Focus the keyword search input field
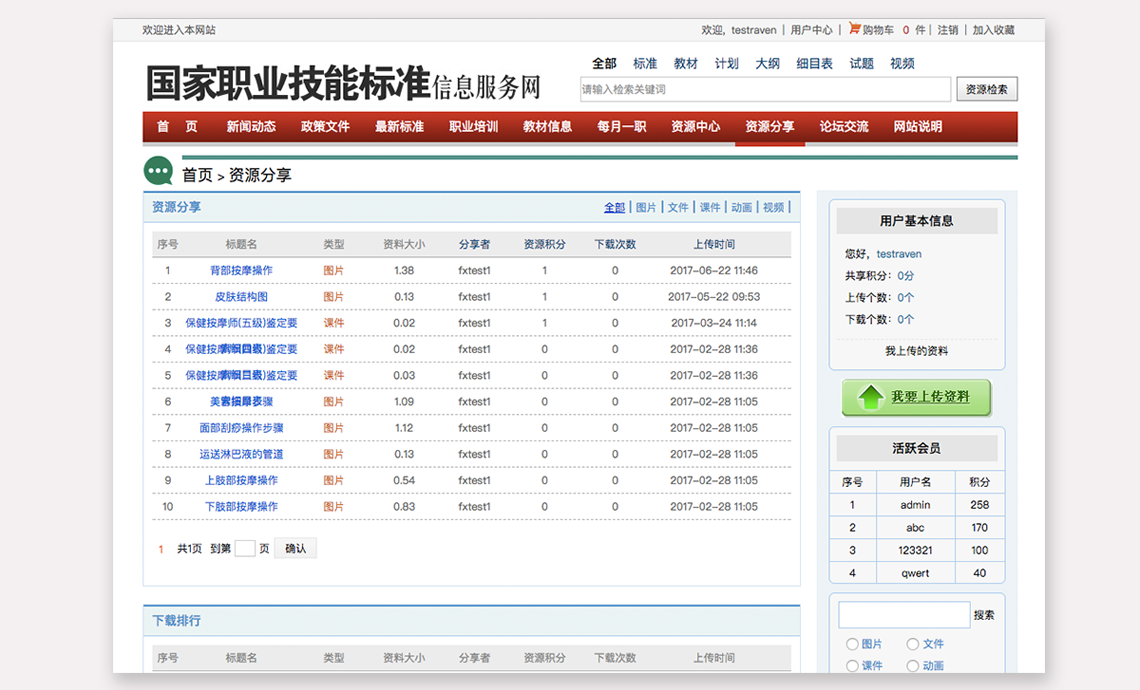Image resolution: width=1140 pixels, height=690 pixels. (x=765, y=90)
